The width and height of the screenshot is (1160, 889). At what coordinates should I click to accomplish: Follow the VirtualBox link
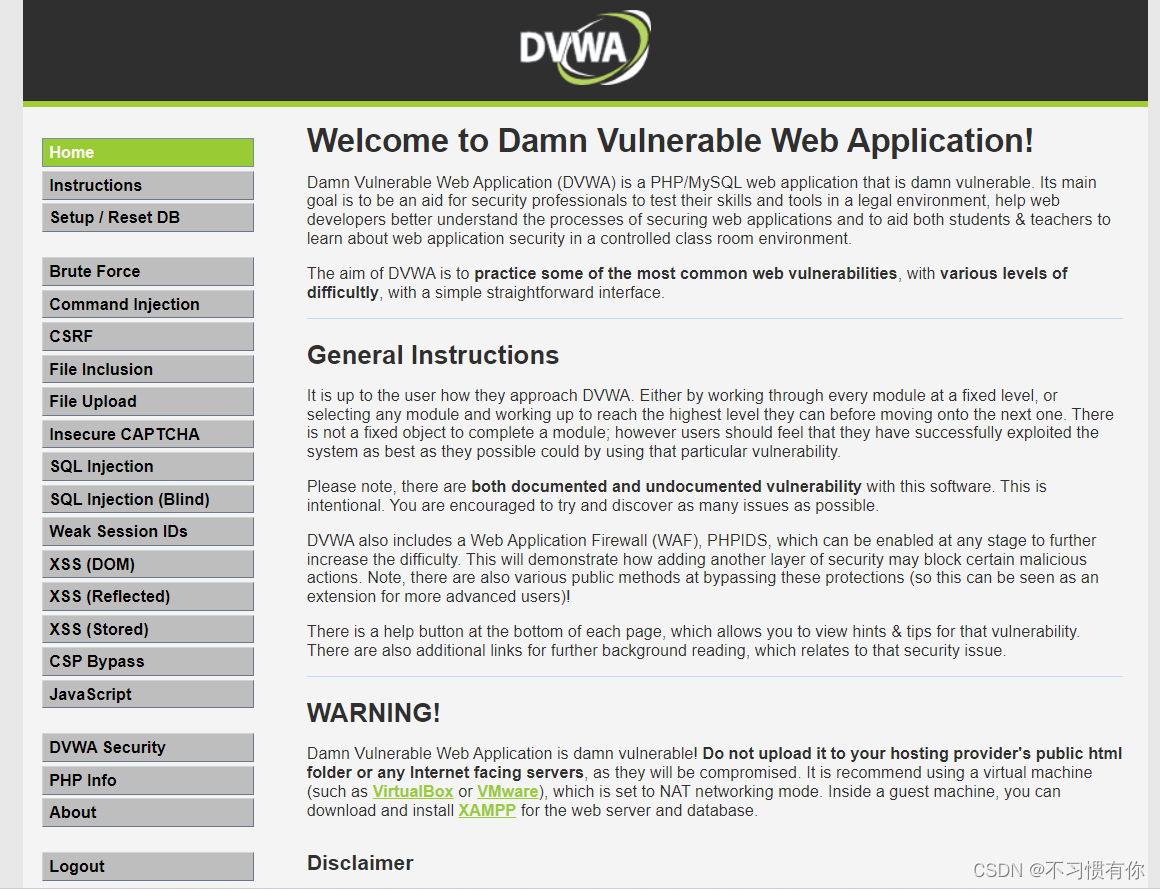413,791
